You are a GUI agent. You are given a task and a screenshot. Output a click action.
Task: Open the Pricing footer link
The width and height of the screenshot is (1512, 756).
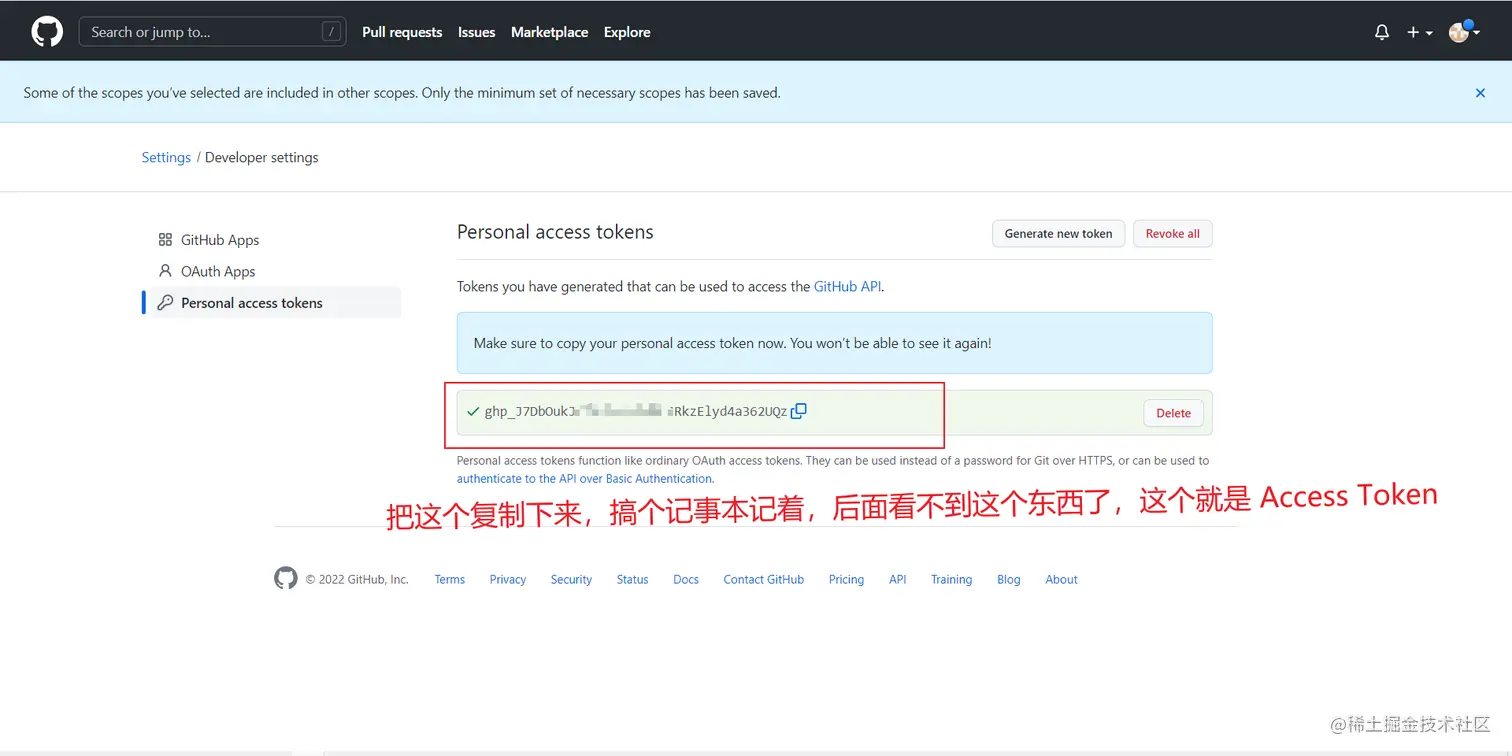tap(846, 579)
